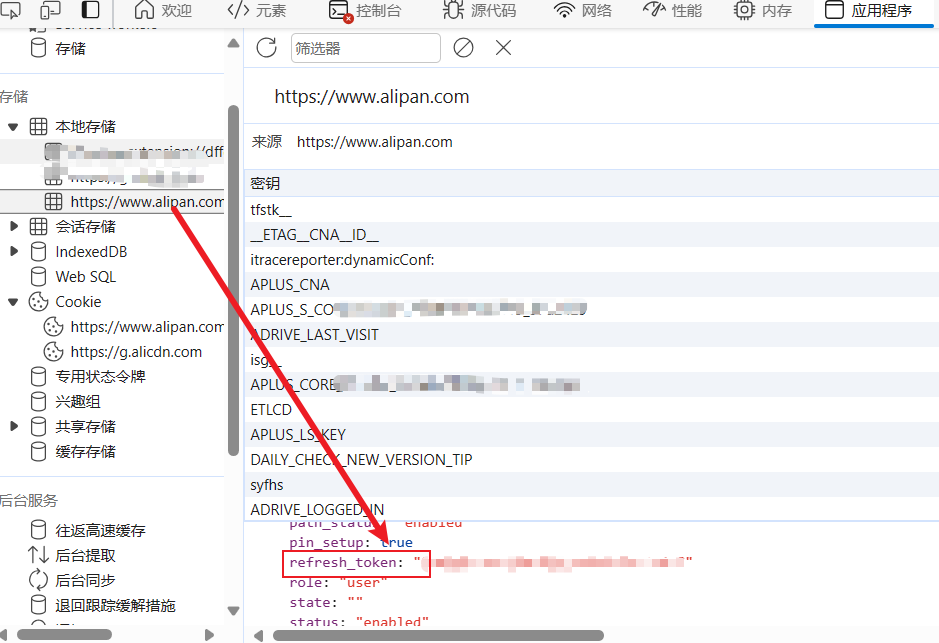939x643 pixels.
Task: Click the __ETAG__CNA__ID__ key row
Action: (591, 235)
